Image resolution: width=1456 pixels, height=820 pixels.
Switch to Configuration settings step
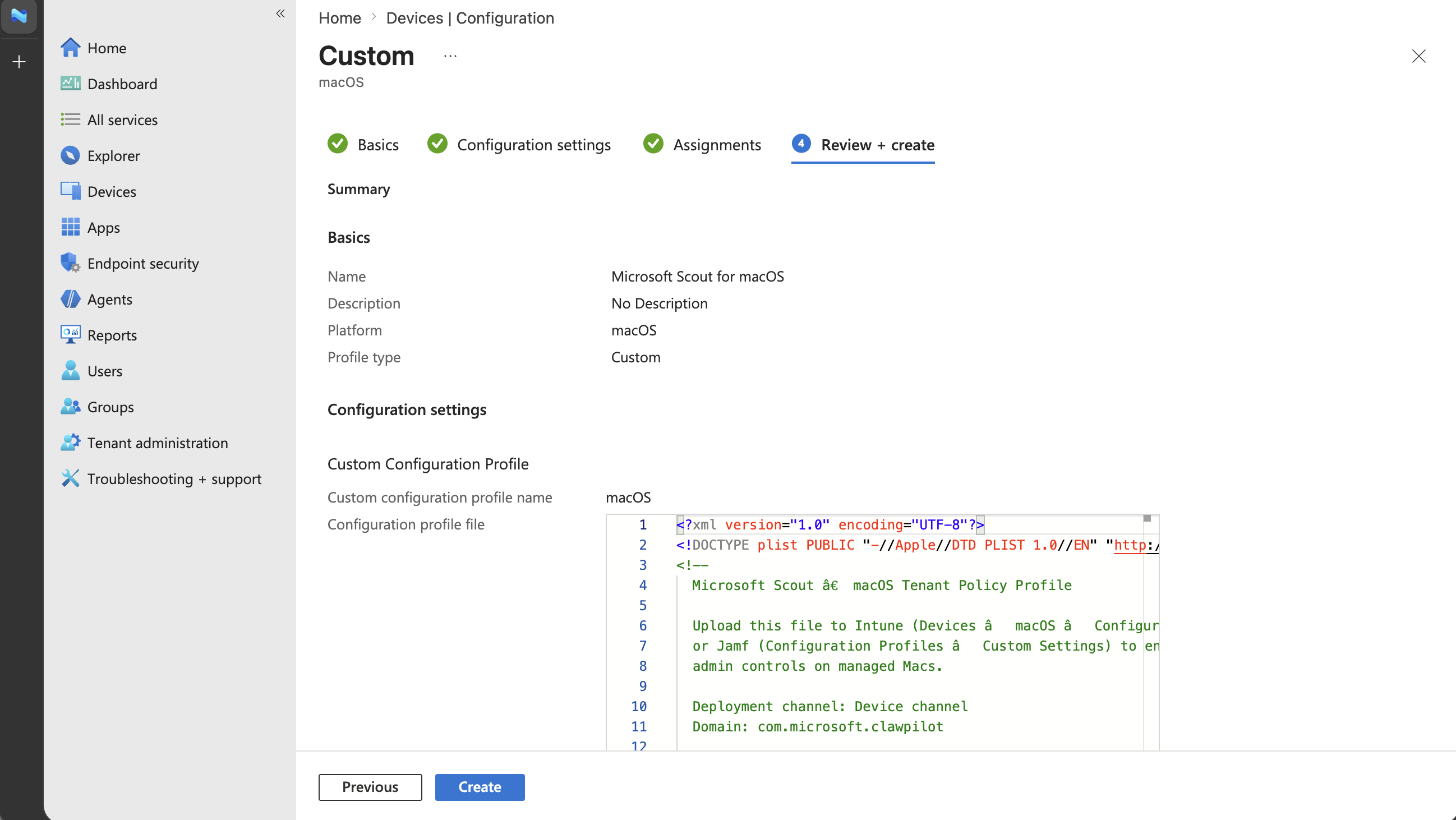[x=533, y=145]
